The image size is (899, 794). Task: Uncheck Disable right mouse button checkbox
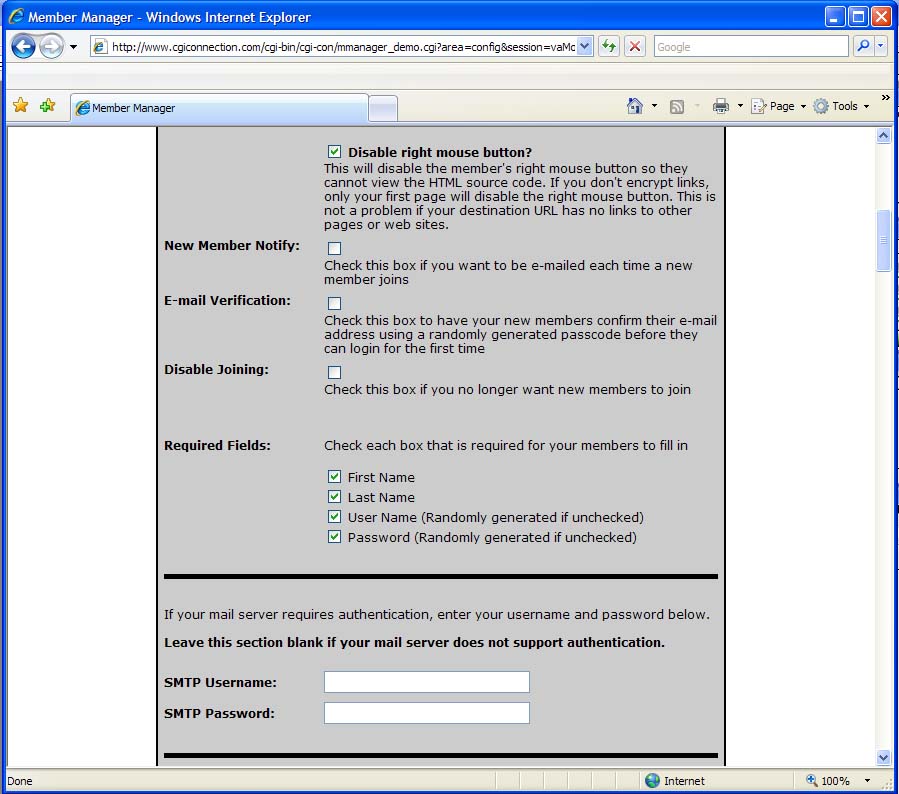coord(334,151)
